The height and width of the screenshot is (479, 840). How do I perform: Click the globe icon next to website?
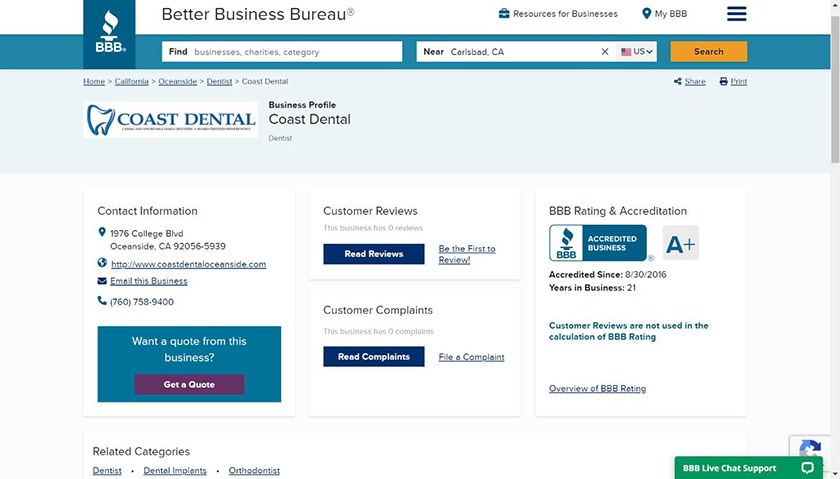[x=102, y=263]
